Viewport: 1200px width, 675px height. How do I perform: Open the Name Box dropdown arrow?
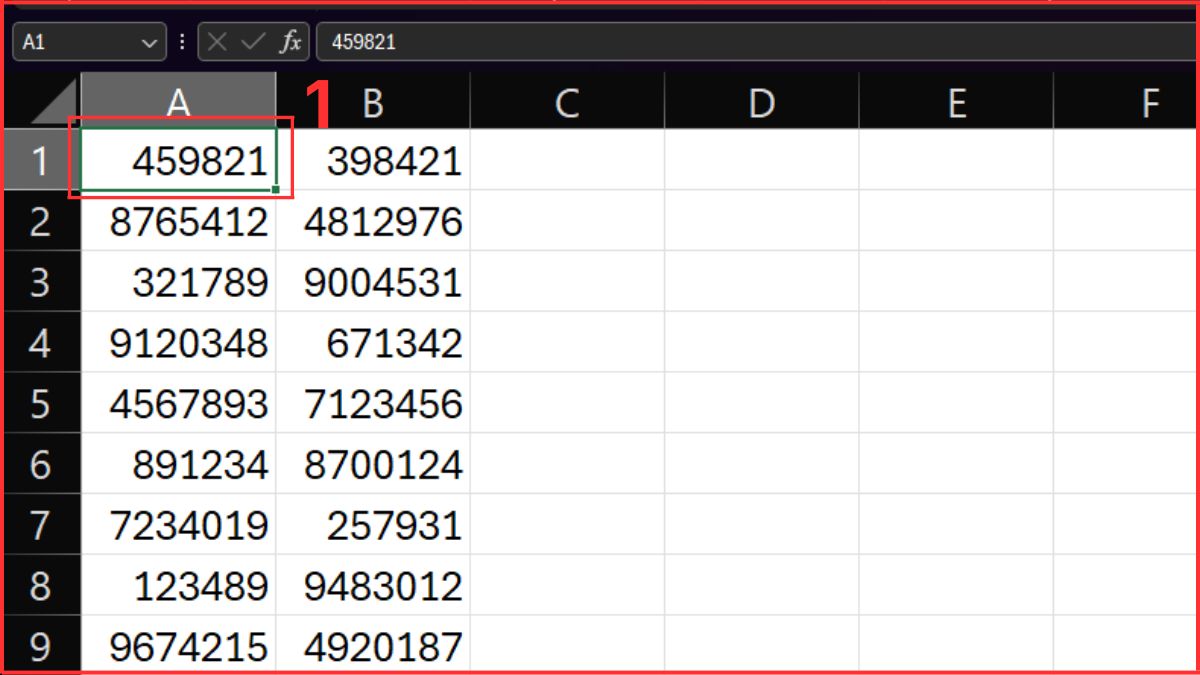point(149,43)
